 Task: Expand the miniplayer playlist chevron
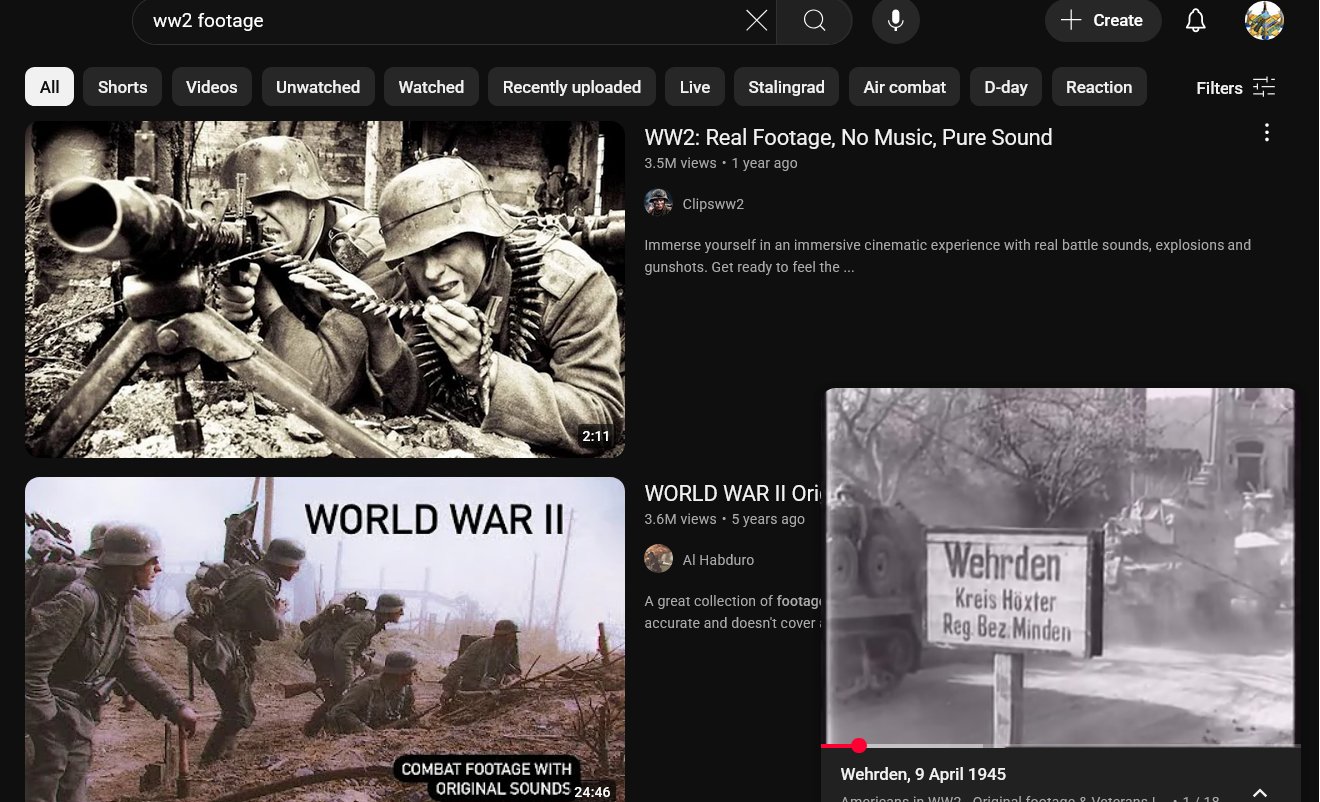click(1259, 792)
